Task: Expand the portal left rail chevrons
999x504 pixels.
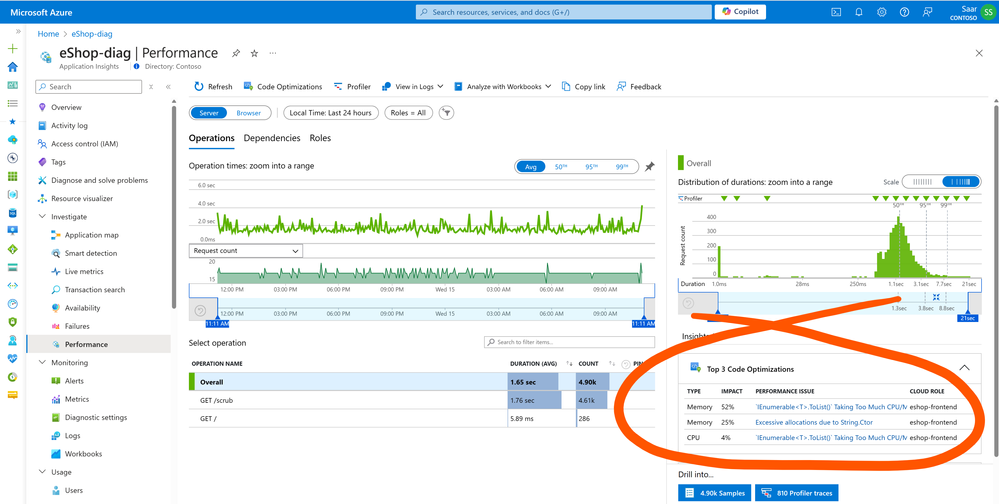Action: 18,31
